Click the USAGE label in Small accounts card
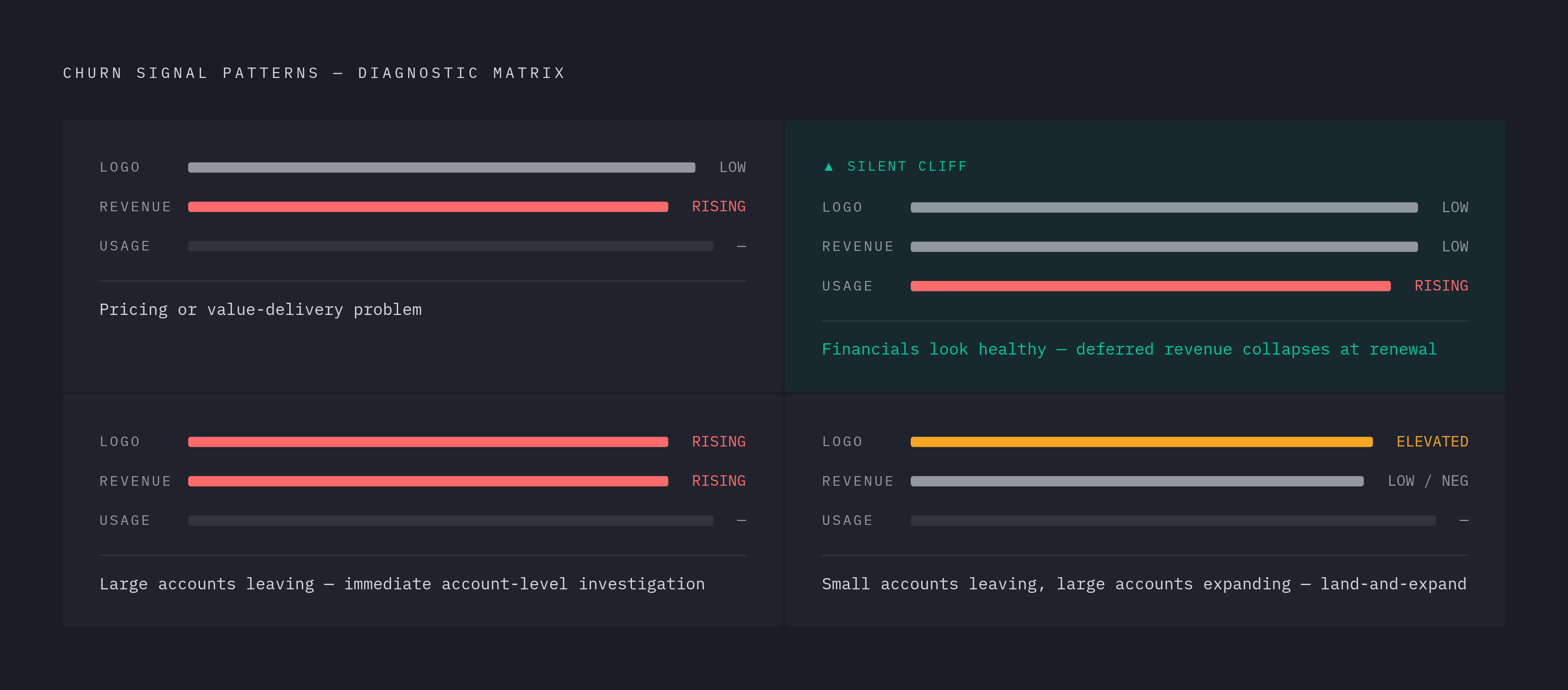Screen dimensions: 1568x690 pyautogui.click(x=847, y=521)
